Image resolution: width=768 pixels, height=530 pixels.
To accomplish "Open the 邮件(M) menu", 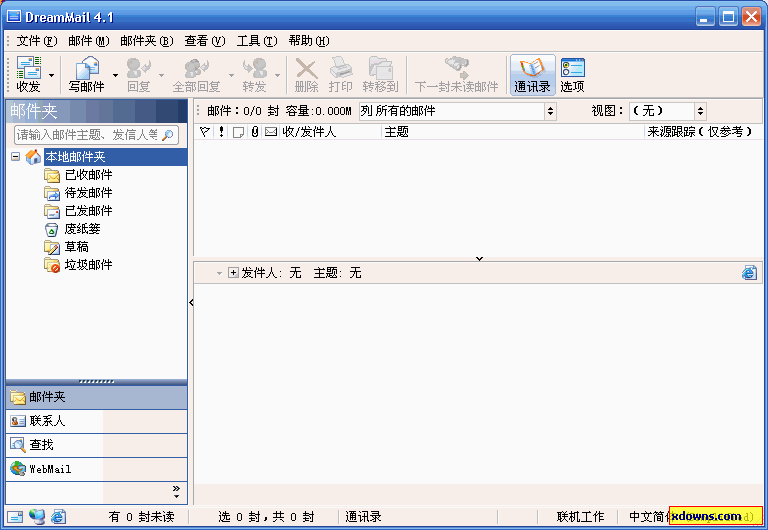I will click(89, 41).
